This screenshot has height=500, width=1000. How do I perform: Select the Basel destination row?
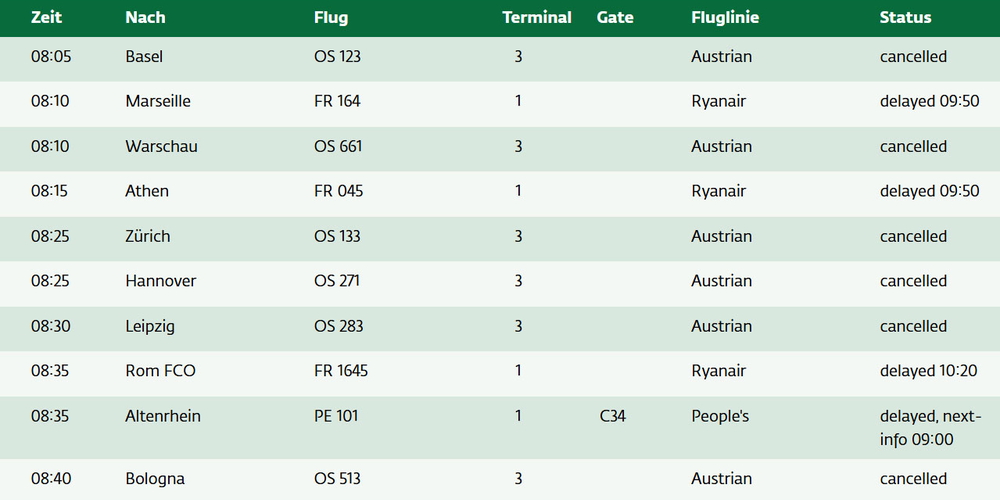tap(144, 57)
